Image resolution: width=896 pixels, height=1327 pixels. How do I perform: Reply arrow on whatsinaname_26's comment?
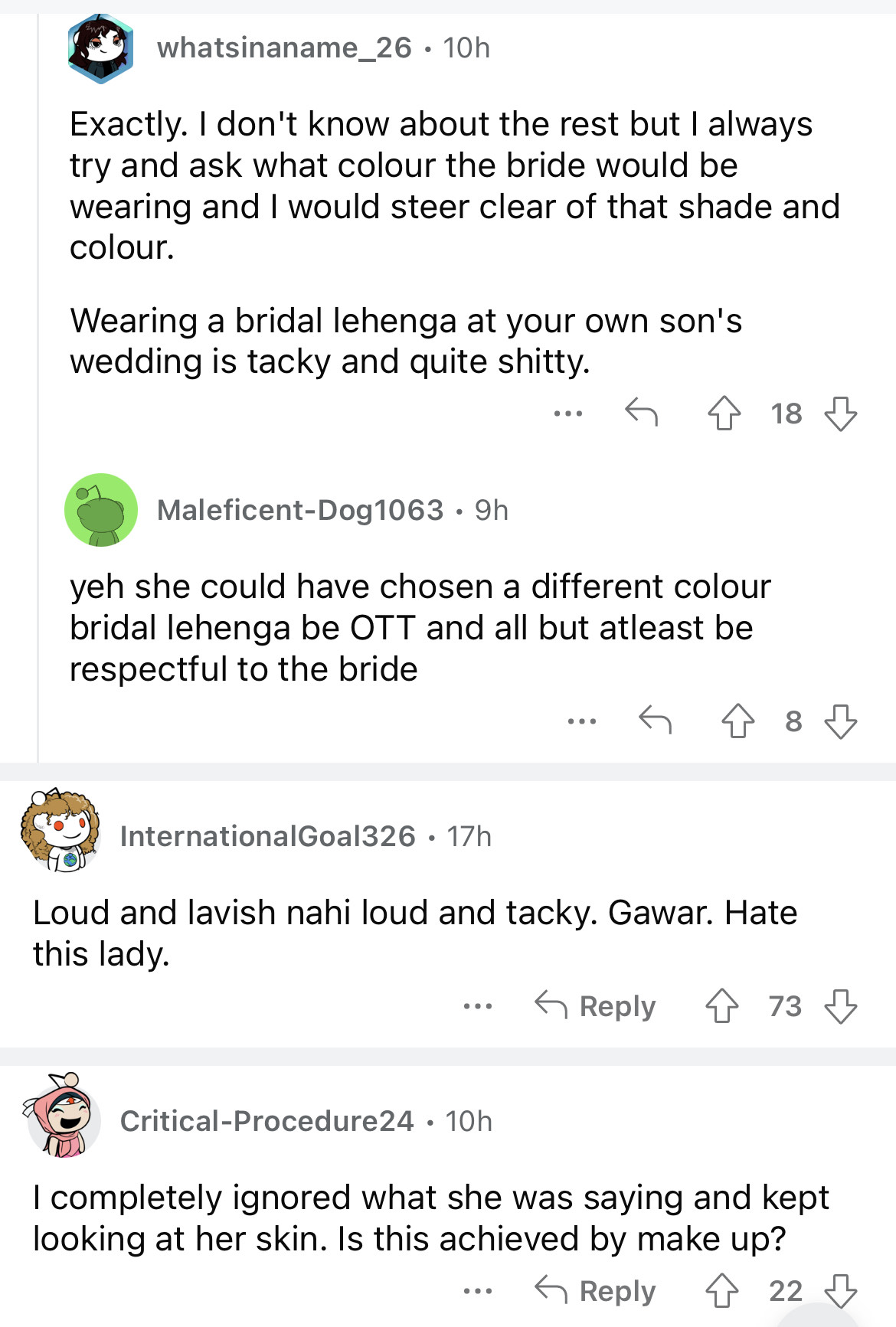(641, 413)
